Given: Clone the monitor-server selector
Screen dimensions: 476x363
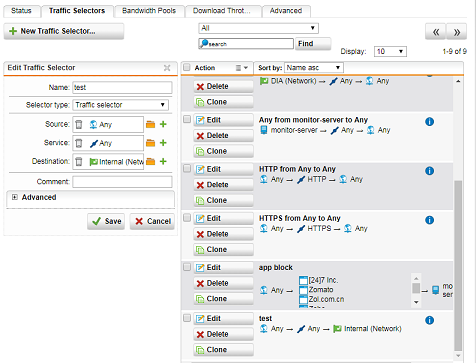Looking at the screenshot, I should (223, 151).
